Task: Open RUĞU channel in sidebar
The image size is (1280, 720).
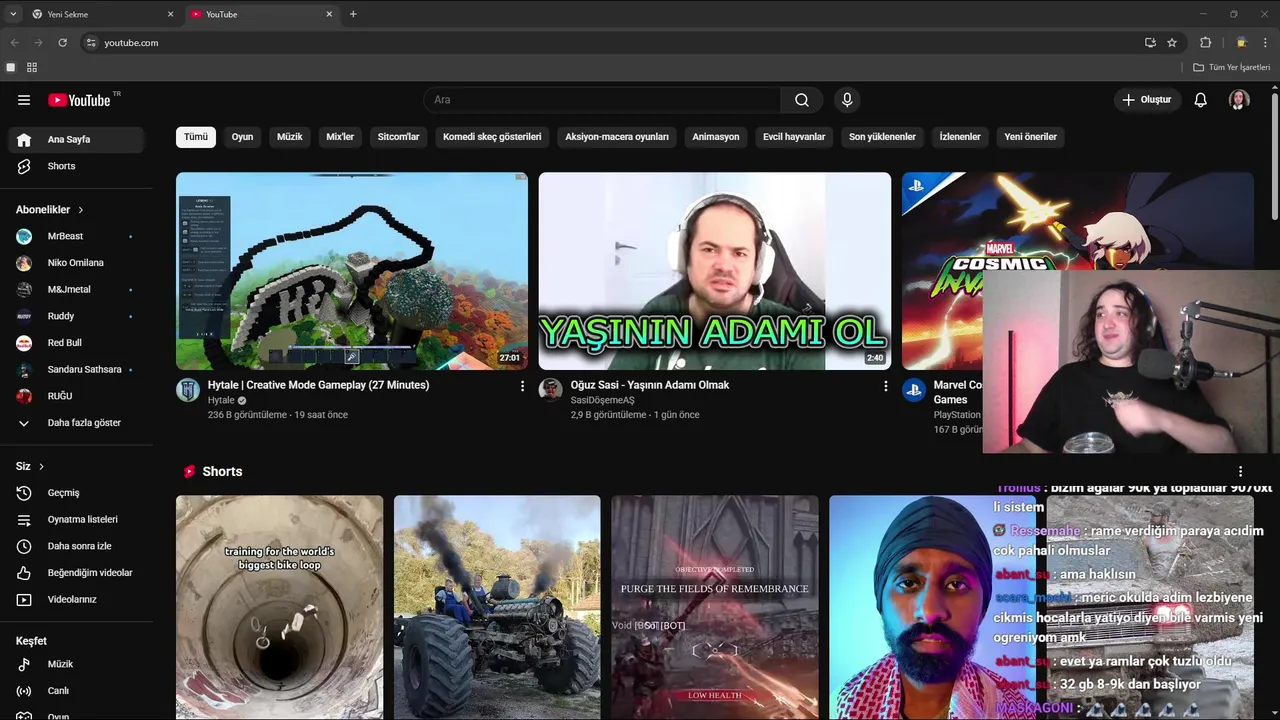Action: 76,396
